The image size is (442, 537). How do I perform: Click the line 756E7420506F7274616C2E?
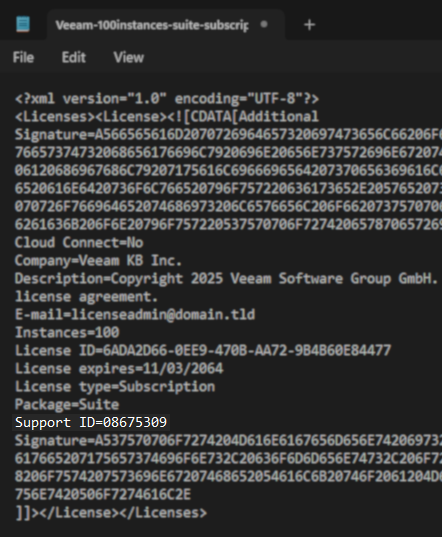(103, 495)
